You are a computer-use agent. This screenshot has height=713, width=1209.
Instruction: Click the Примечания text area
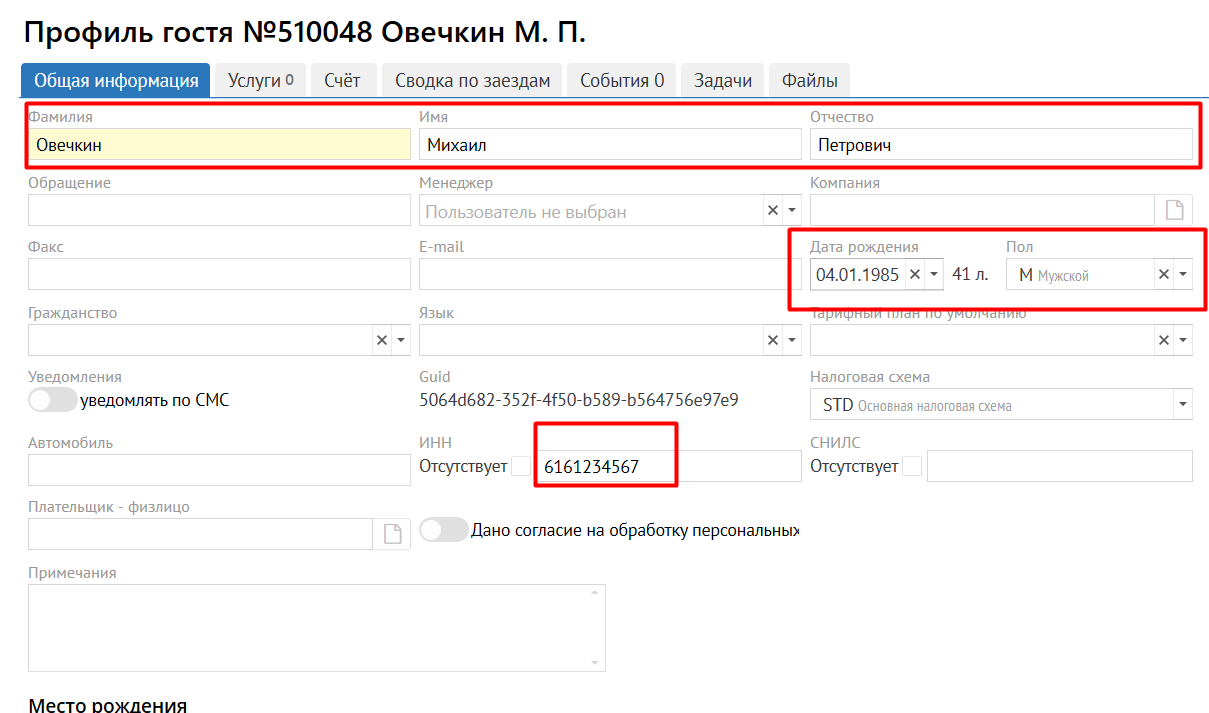point(316,628)
